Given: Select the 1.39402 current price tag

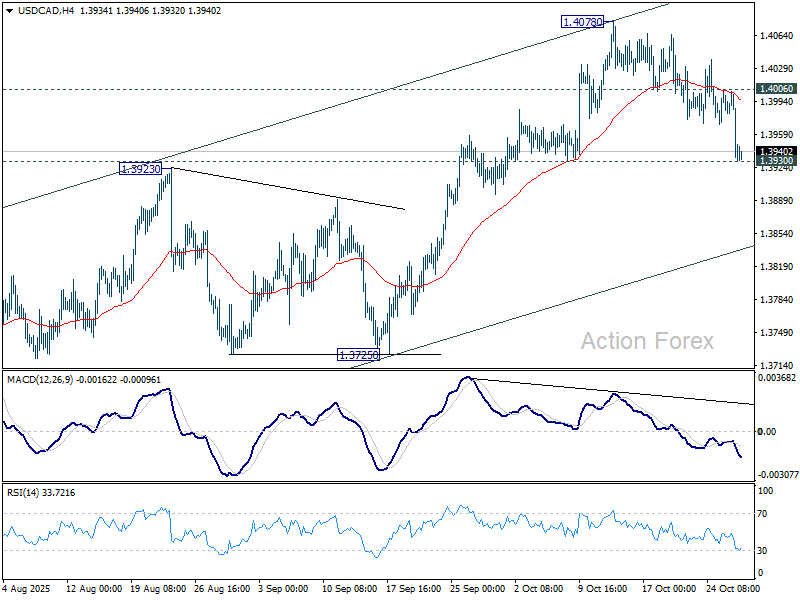Looking at the screenshot, I should tap(776, 152).
